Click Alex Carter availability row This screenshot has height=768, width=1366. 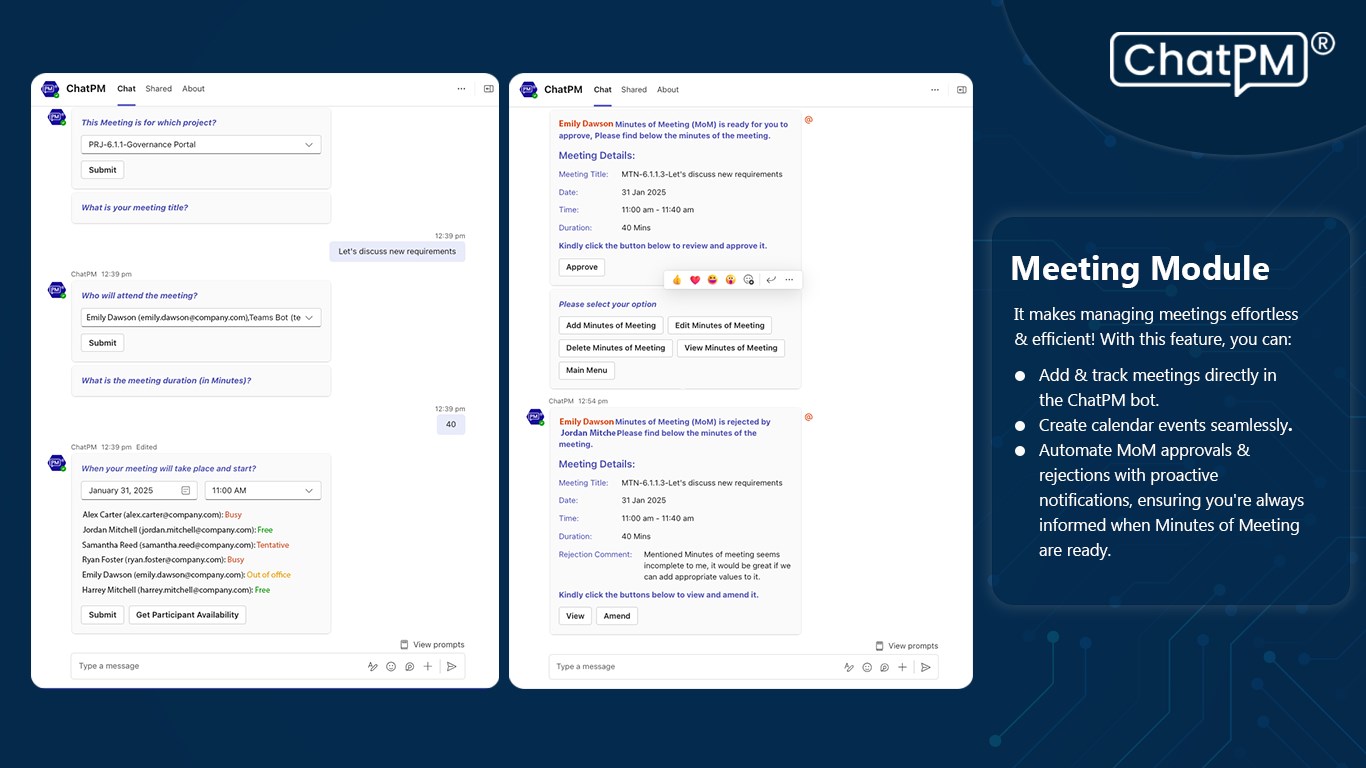tap(162, 515)
